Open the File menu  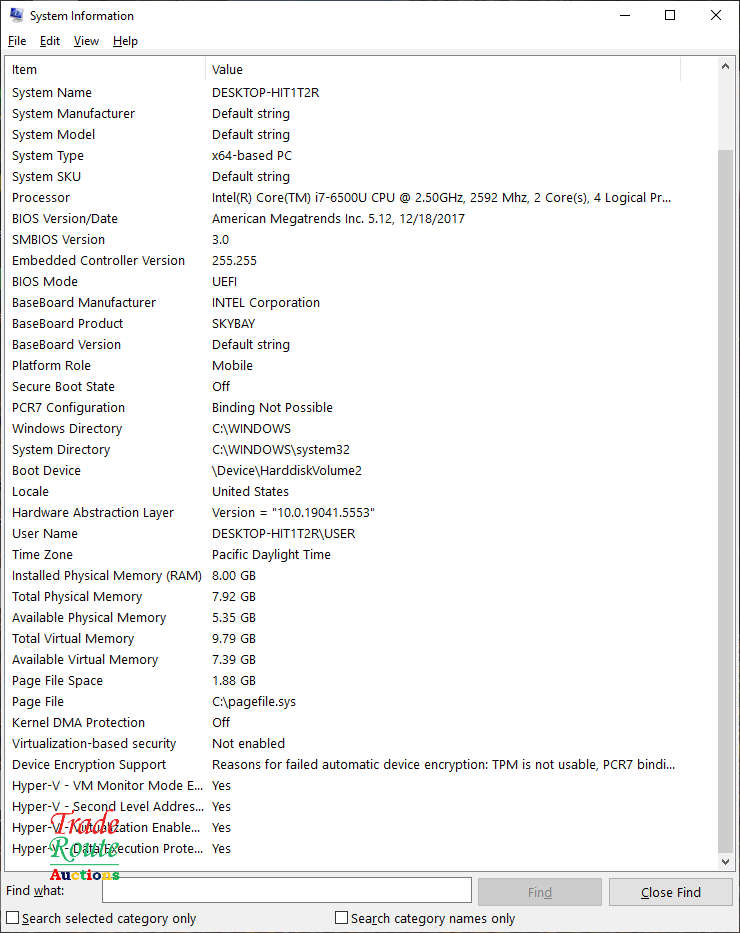click(16, 41)
